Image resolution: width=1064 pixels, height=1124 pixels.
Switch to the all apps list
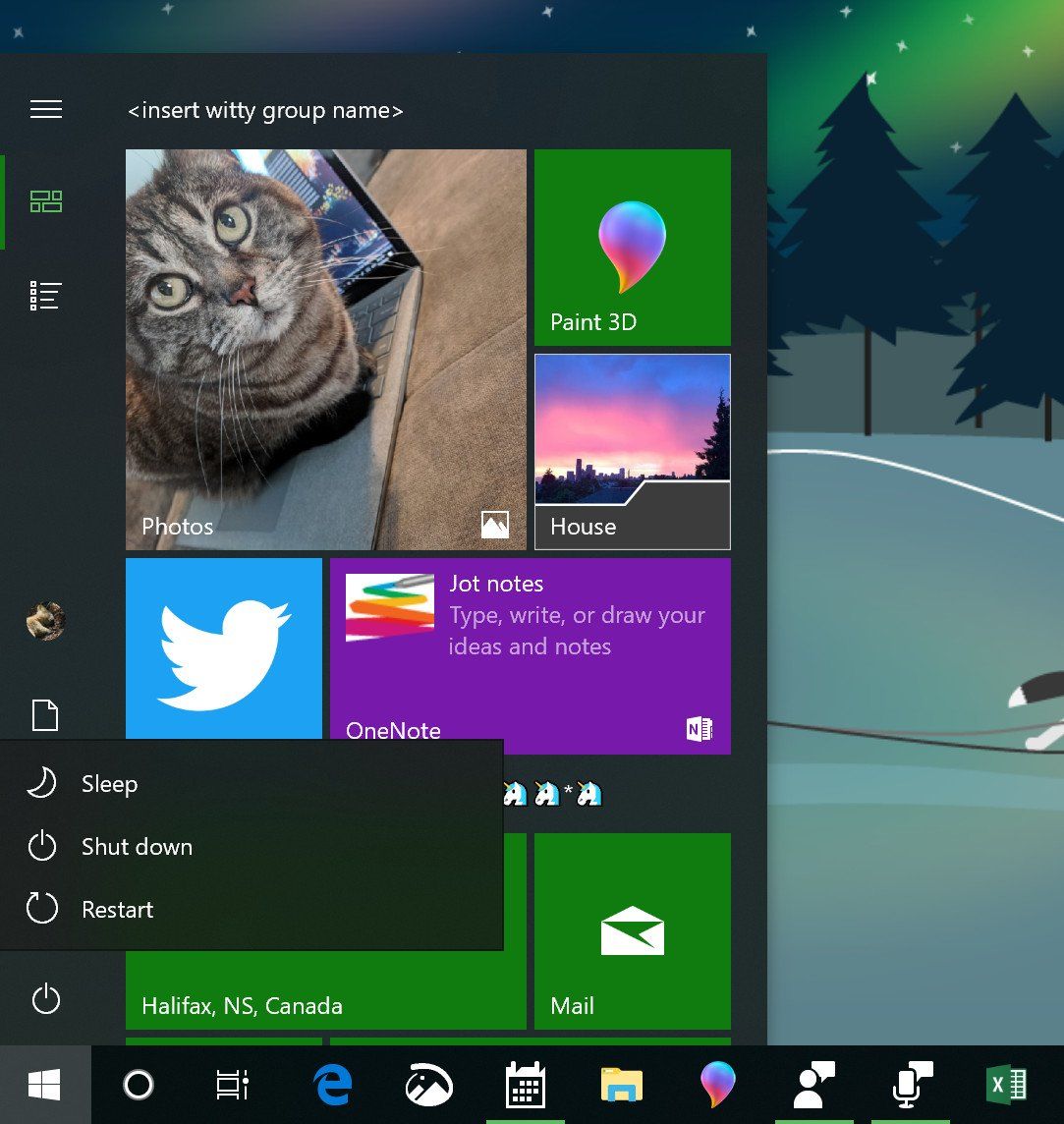(x=45, y=294)
